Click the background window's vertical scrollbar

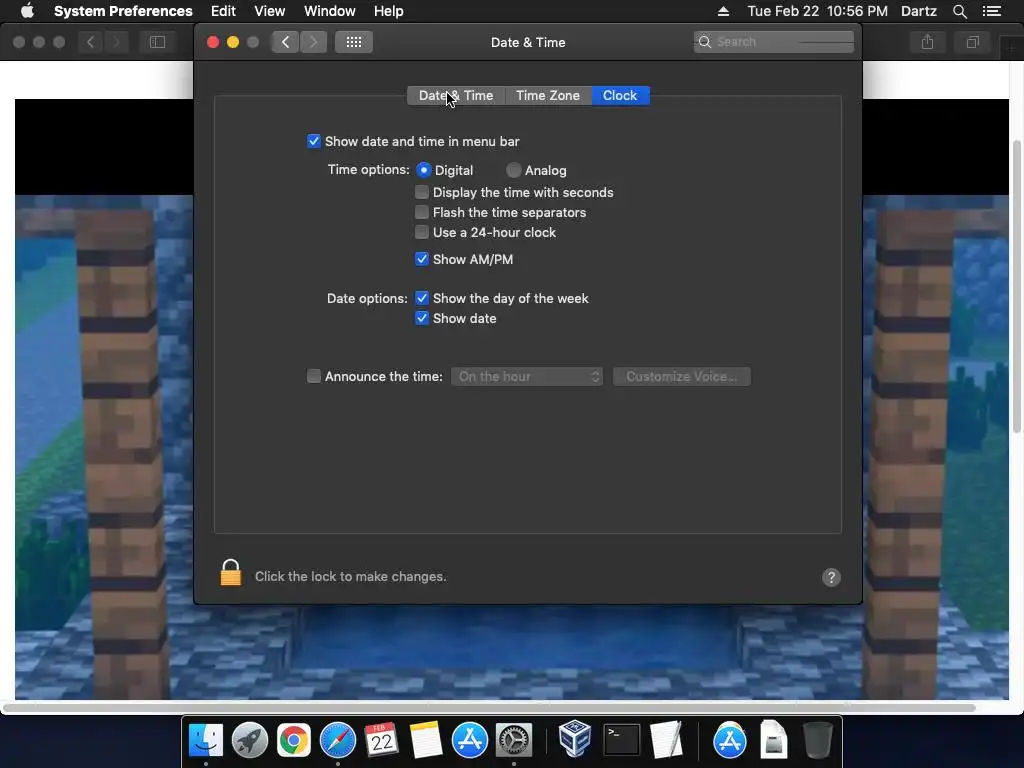coord(1016,285)
